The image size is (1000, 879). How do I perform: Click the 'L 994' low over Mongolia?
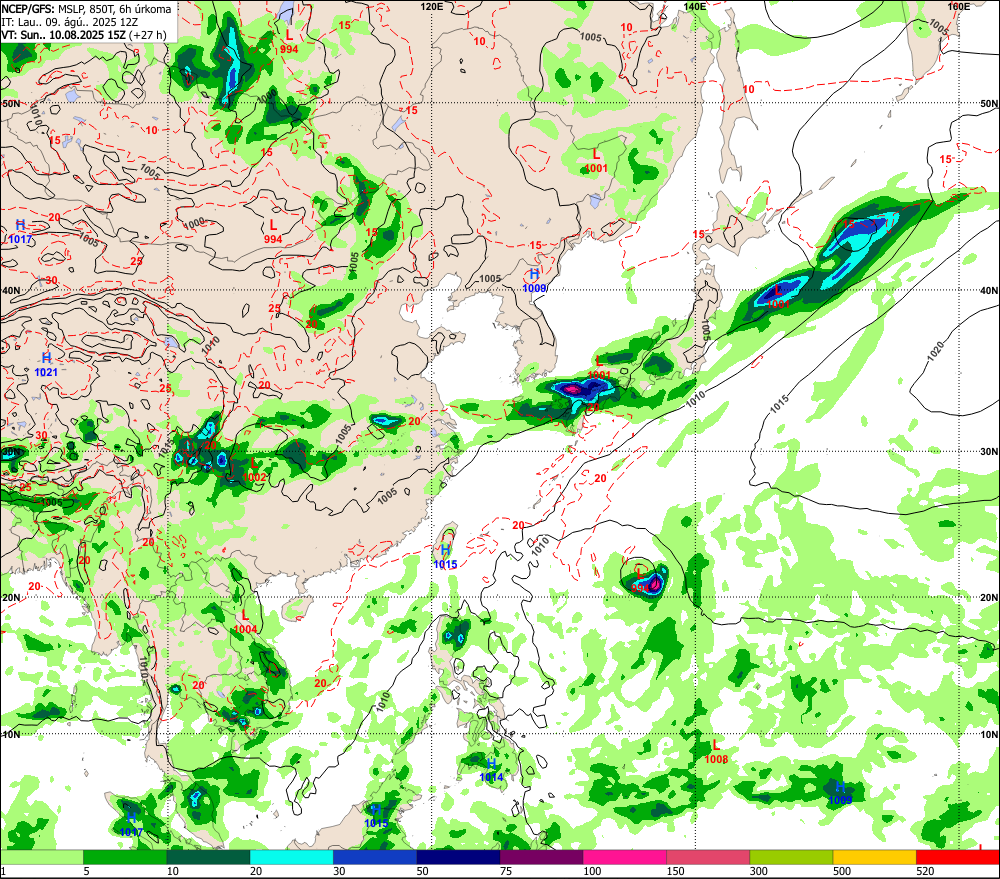pyautogui.click(x=273, y=232)
